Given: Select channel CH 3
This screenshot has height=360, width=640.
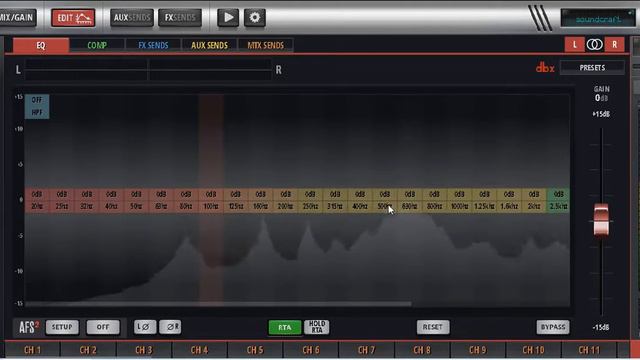Looking at the screenshot, I should pos(144,350).
